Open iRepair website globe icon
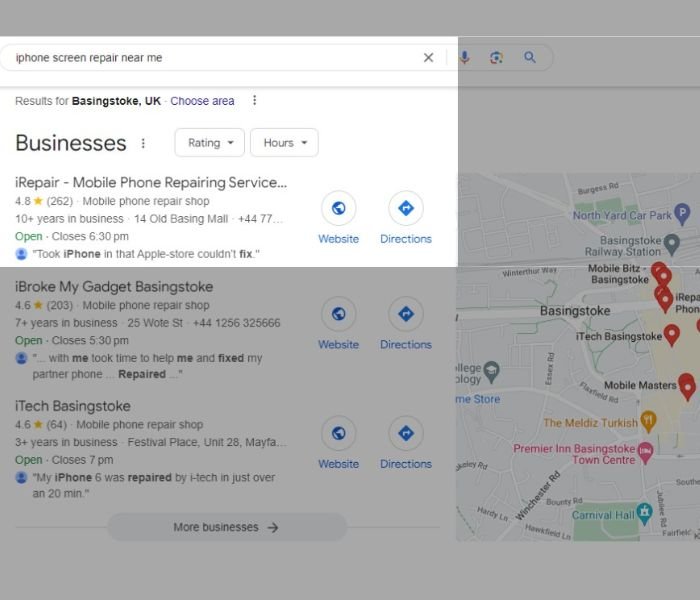The width and height of the screenshot is (700, 600). coord(338,209)
